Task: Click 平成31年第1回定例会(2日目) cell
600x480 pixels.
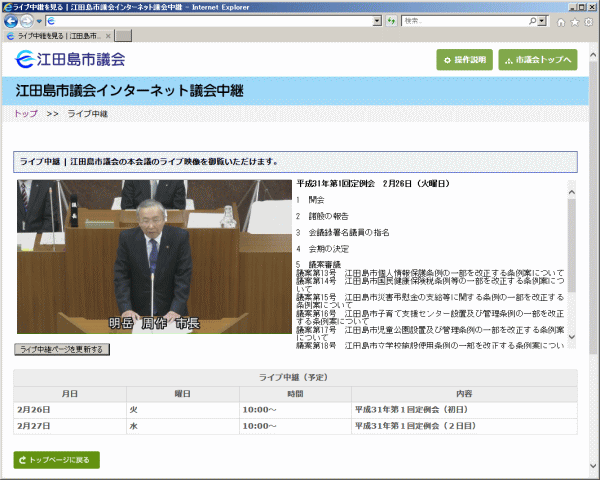Action: (x=464, y=426)
